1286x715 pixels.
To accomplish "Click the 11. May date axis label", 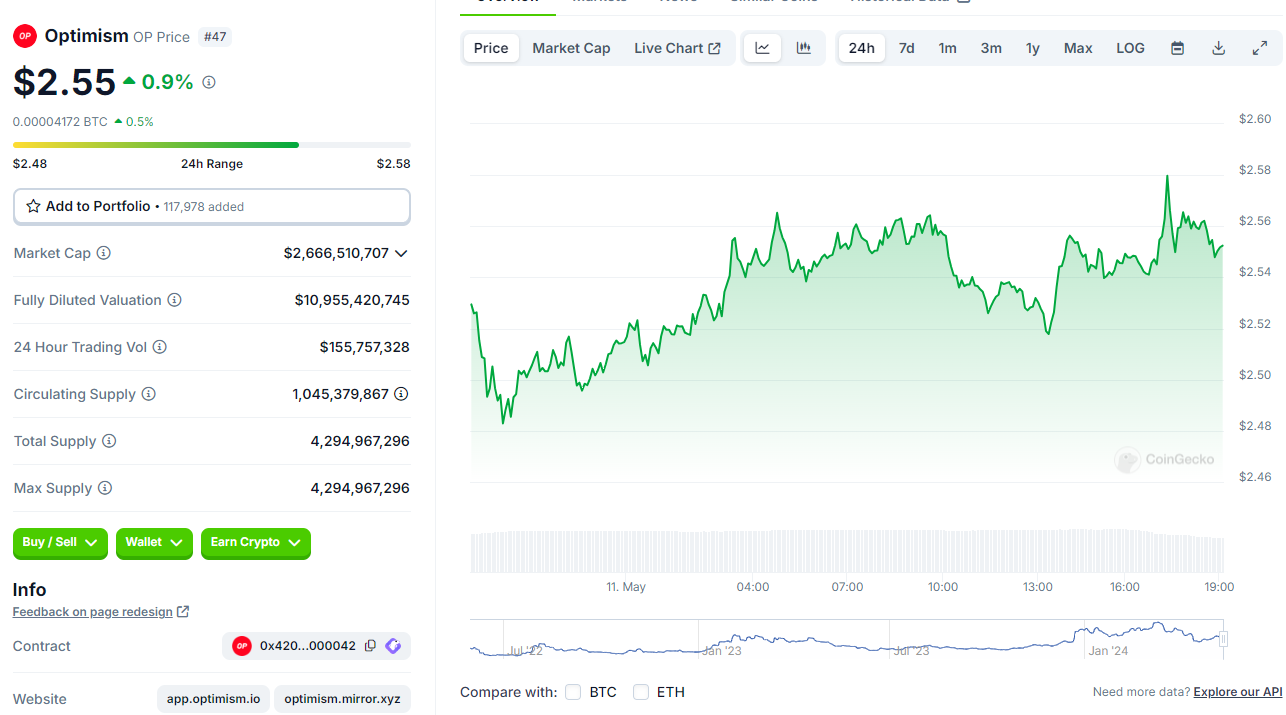I will click(626, 587).
